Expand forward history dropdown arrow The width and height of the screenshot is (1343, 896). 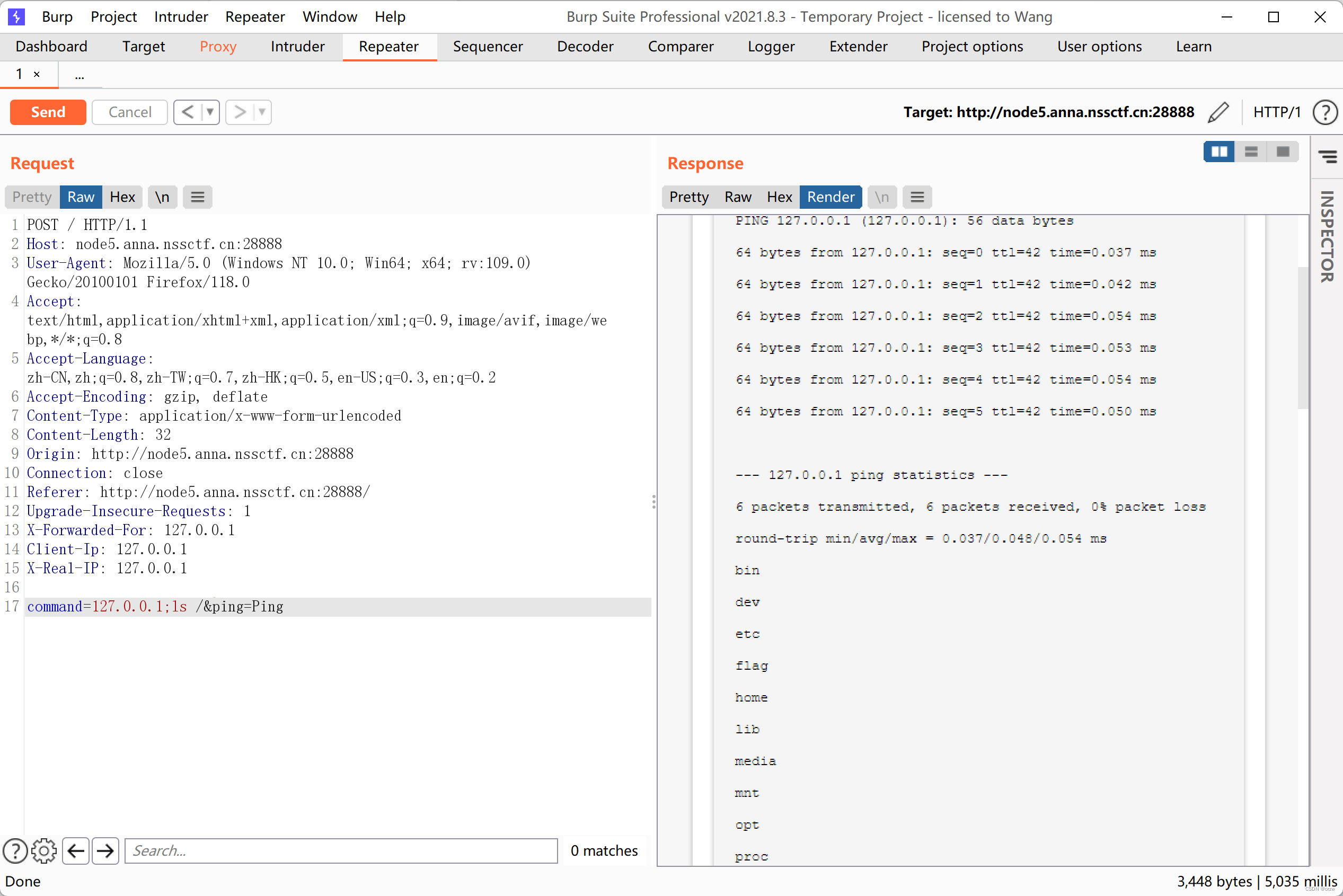[x=262, y=112]
